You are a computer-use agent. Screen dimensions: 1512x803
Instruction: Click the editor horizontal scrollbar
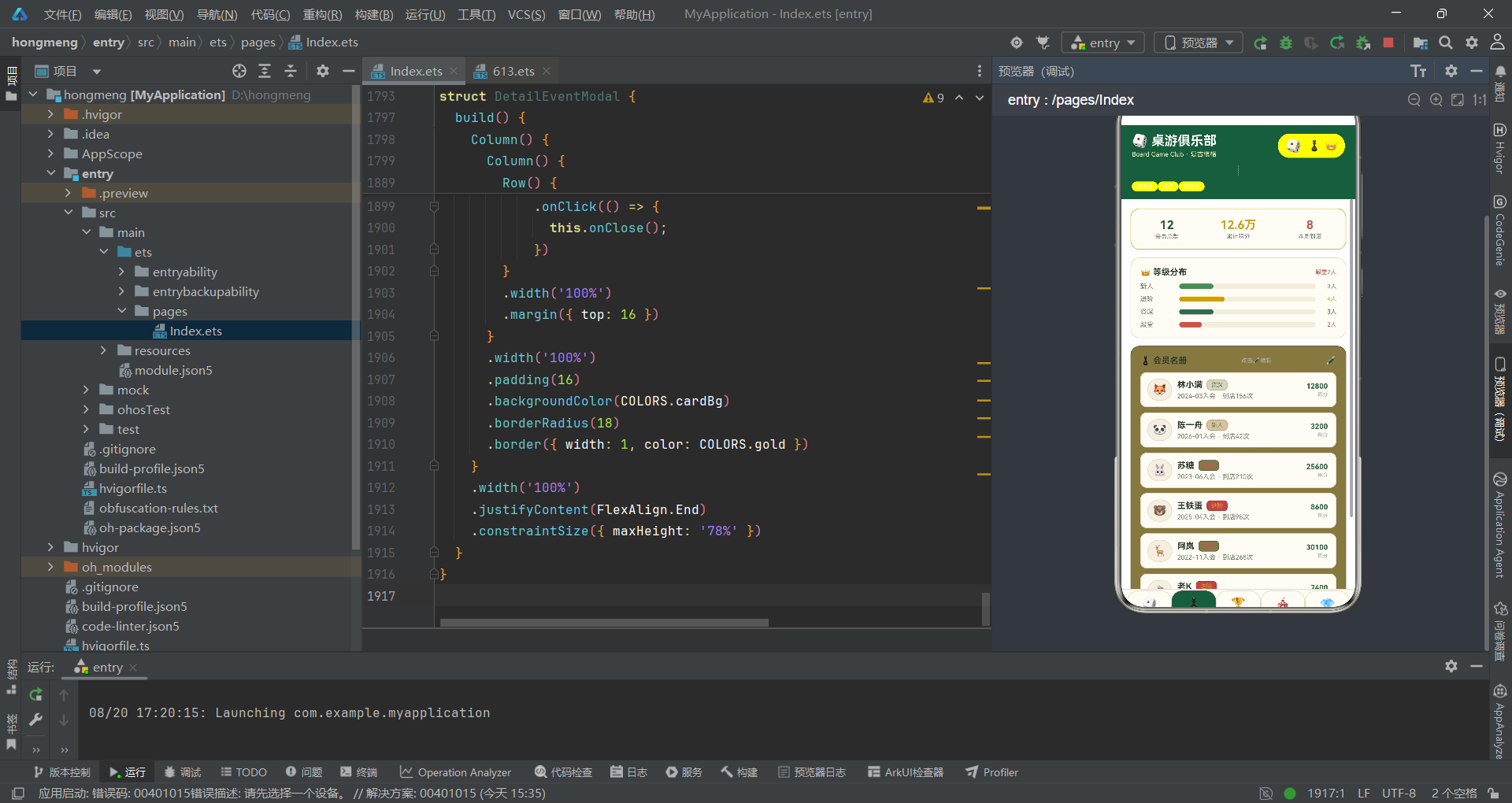pos(604,623)
